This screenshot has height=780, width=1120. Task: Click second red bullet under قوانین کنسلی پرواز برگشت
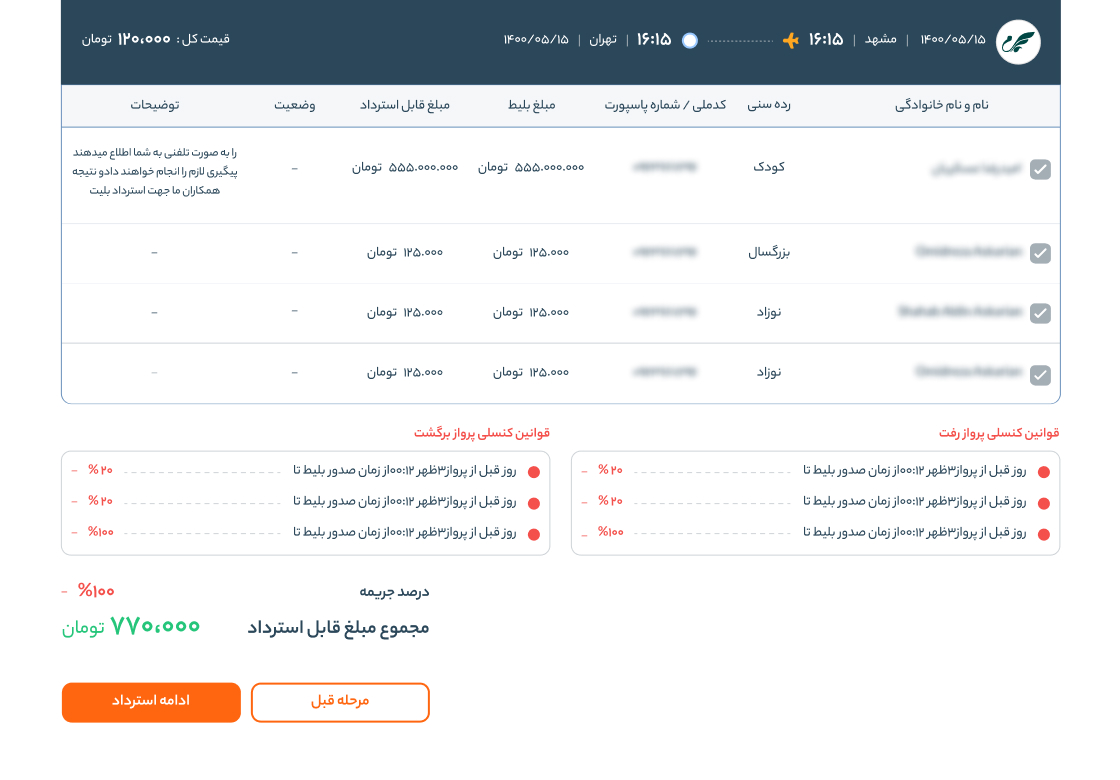(534, 503)
